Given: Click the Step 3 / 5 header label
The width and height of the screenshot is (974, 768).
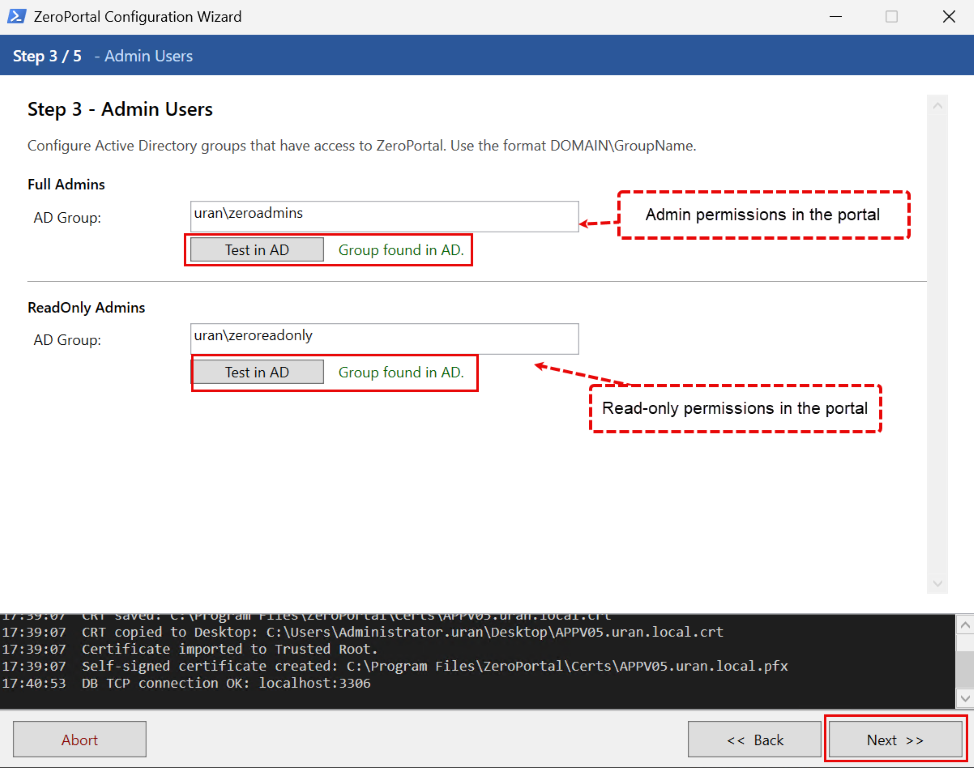Looking at the screenshot, I should click(x=47, y=56).
